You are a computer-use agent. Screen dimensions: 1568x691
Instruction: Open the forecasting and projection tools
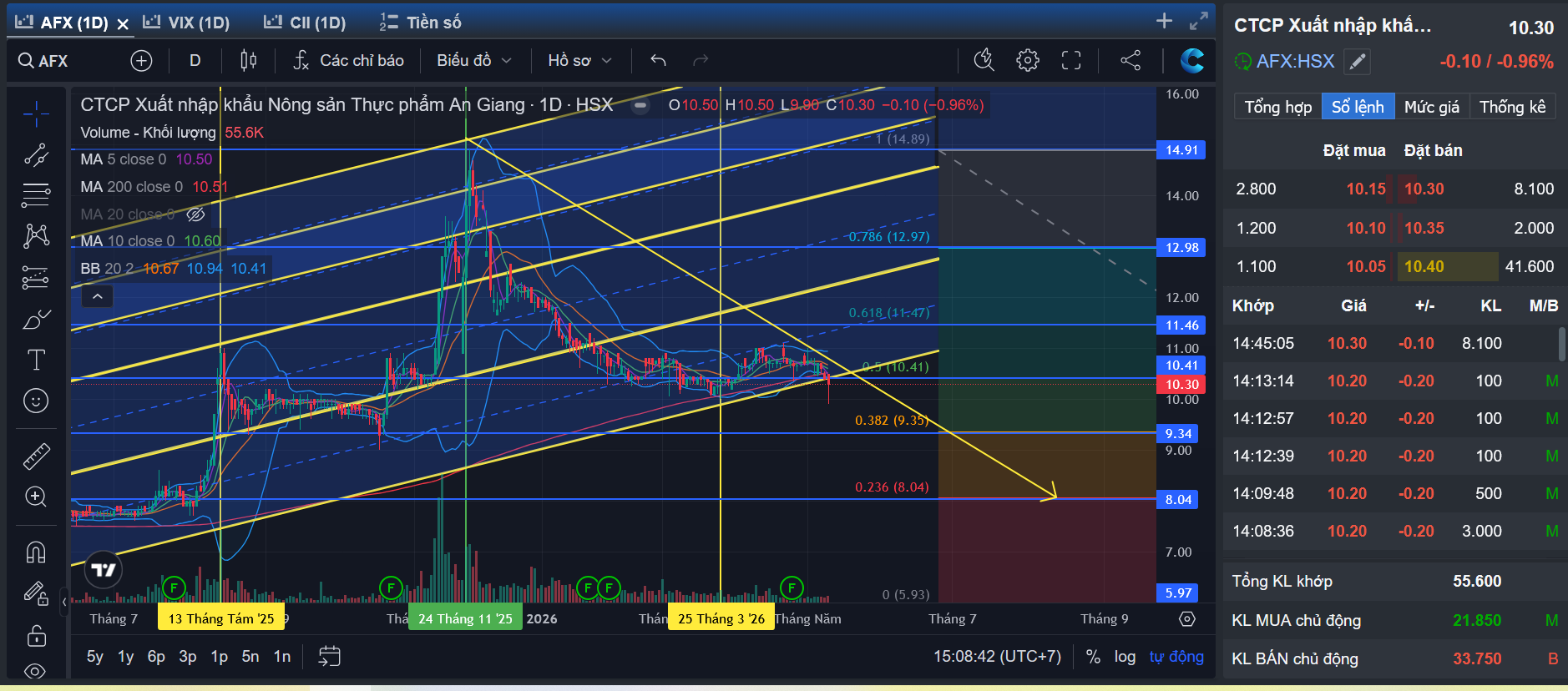point(36,277)
